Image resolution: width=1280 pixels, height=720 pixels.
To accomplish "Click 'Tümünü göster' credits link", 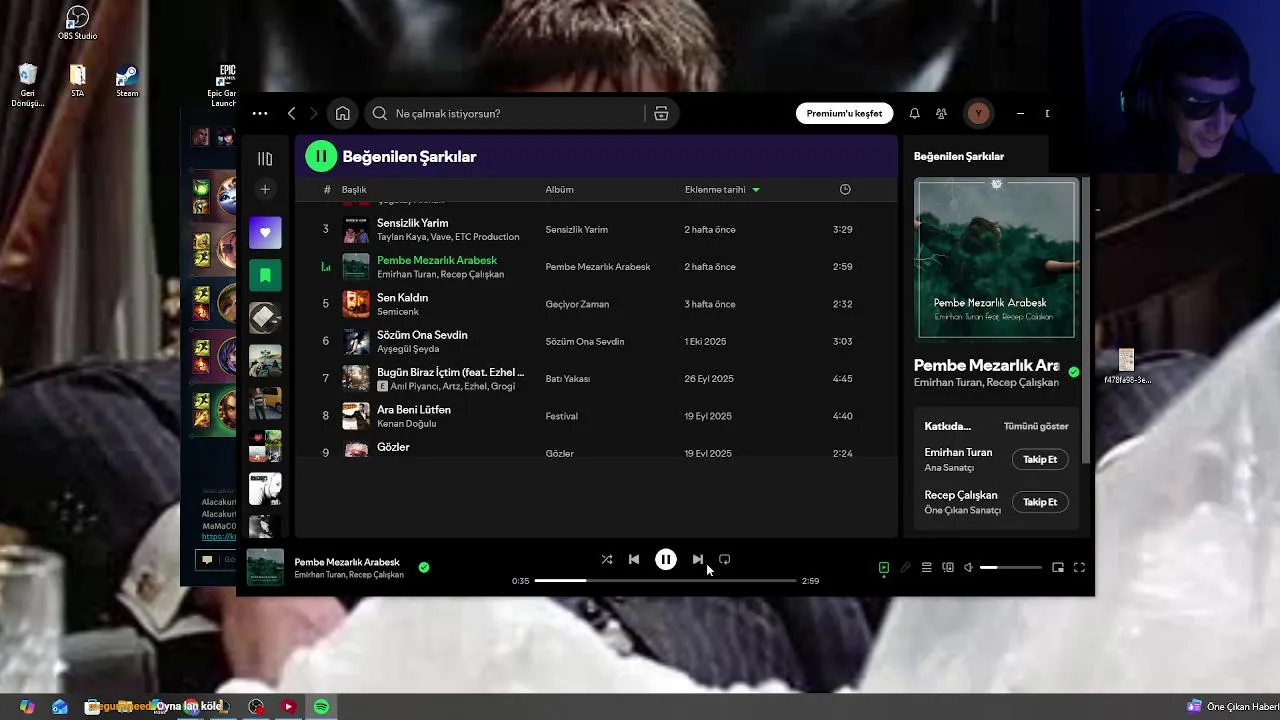I will pos(1036,426).
